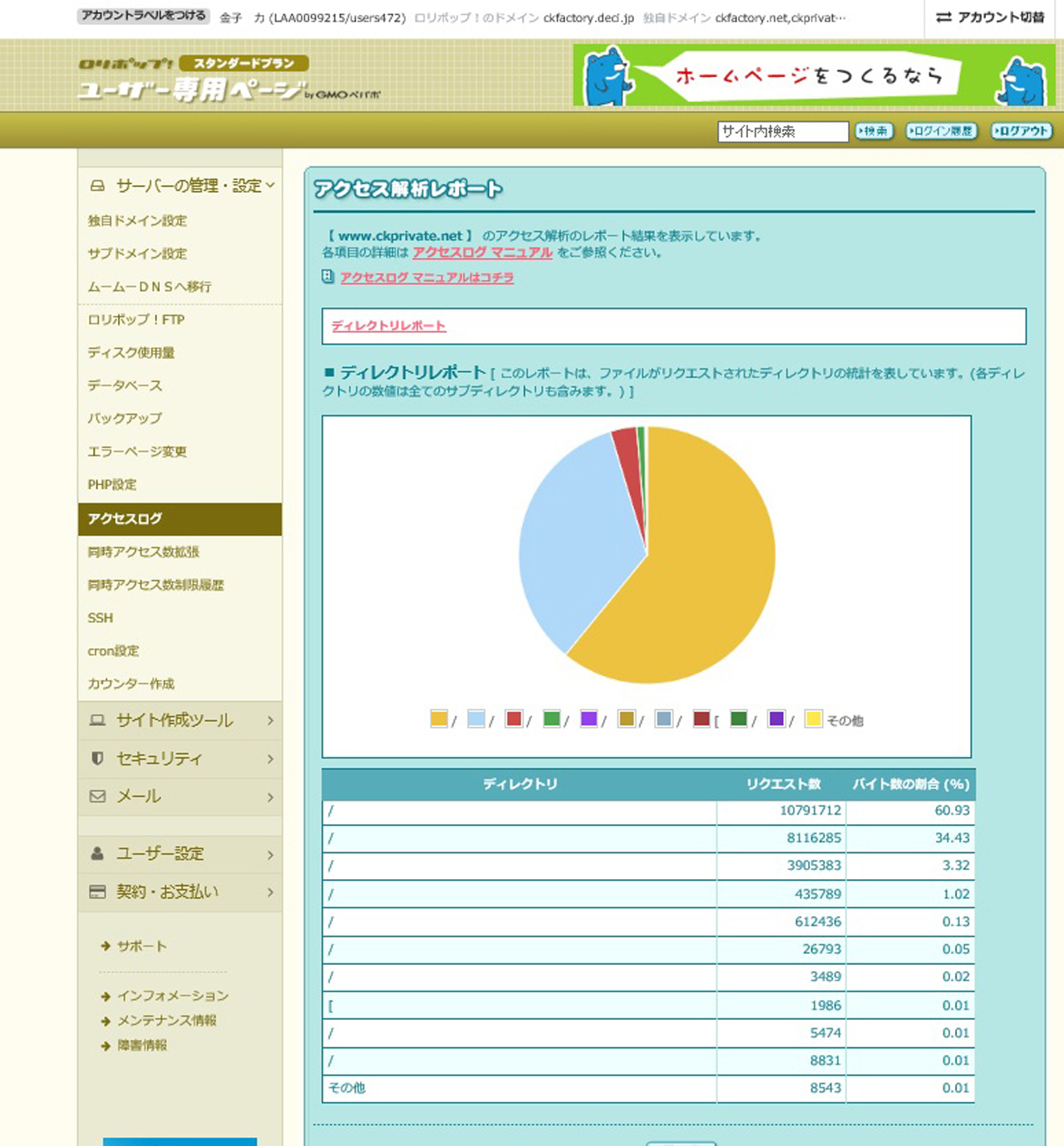Image resolution: width=1064 pixels, height=1146 pixels.
Task: Collapse the サーバーの管理・設定 section chevron
Action: [270, 186]
